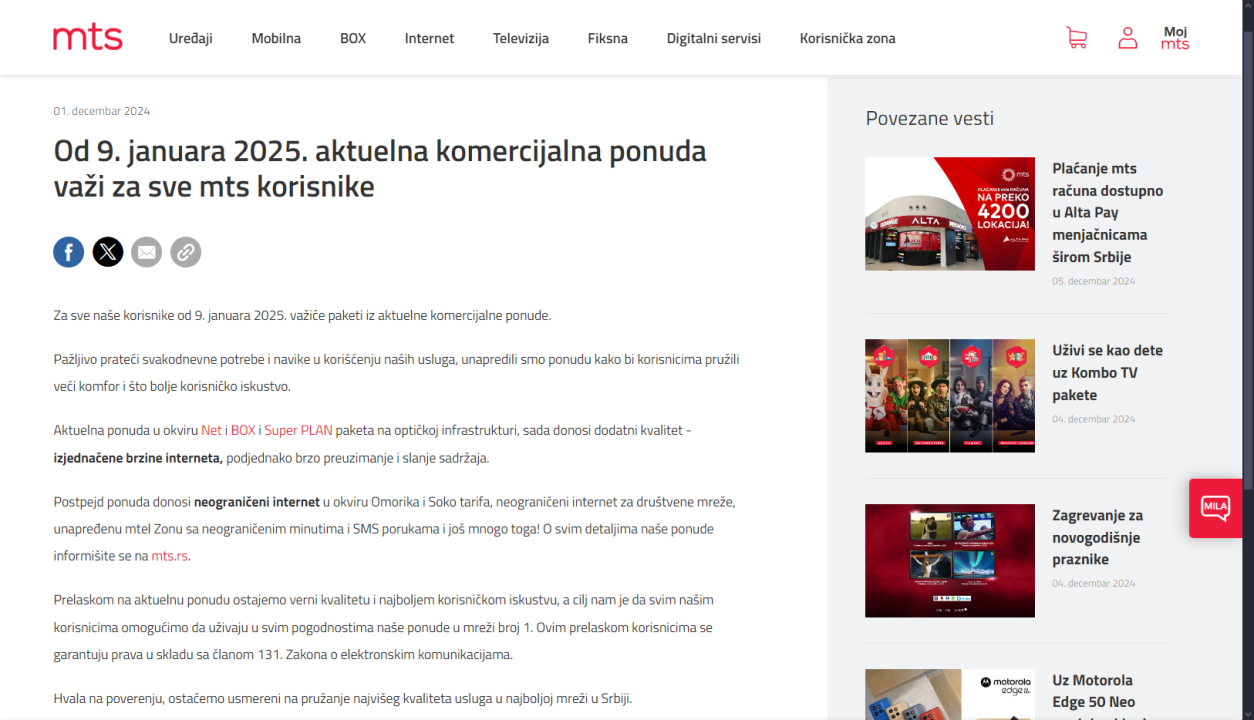The image size is (1254, 720).
Task: Open the Fiksna menu
Action: (608, 38)
